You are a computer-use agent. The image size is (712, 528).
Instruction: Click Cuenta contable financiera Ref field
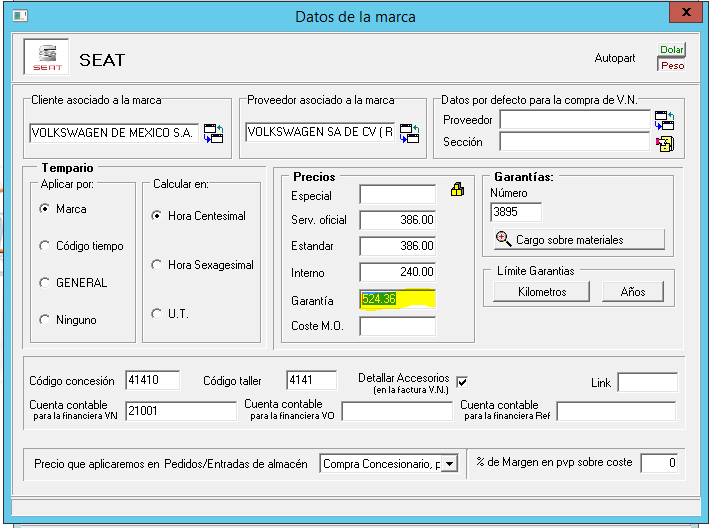click(617, 411)
